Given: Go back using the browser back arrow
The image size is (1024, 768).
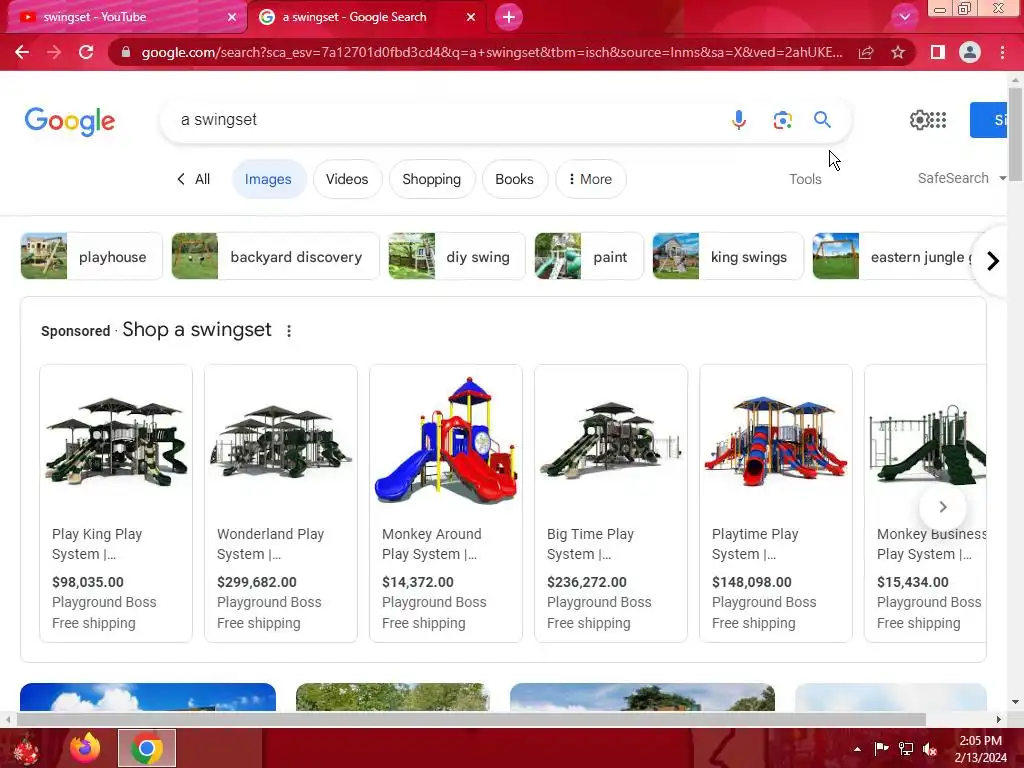Looking at the screenshot, I should [22, 52].
